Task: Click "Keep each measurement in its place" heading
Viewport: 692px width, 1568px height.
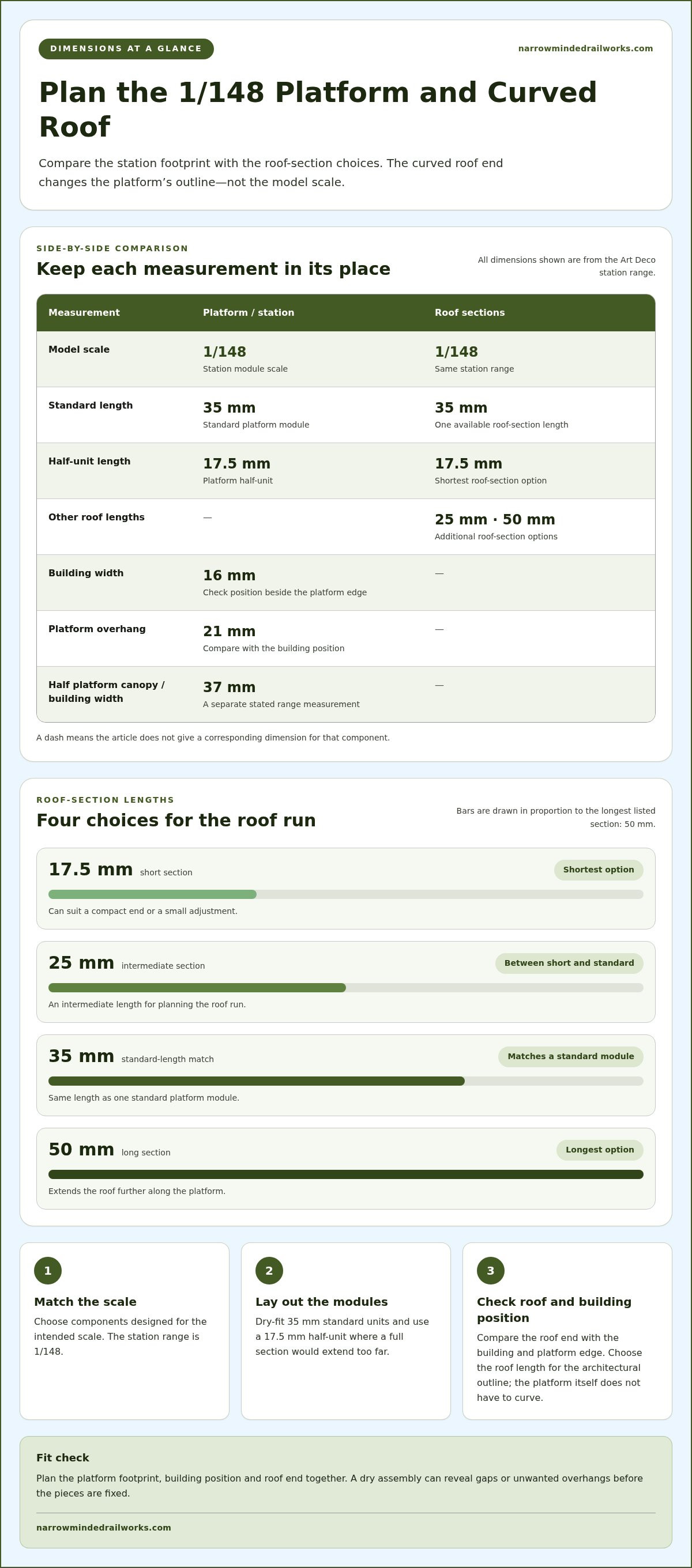Action: [213, 269]
